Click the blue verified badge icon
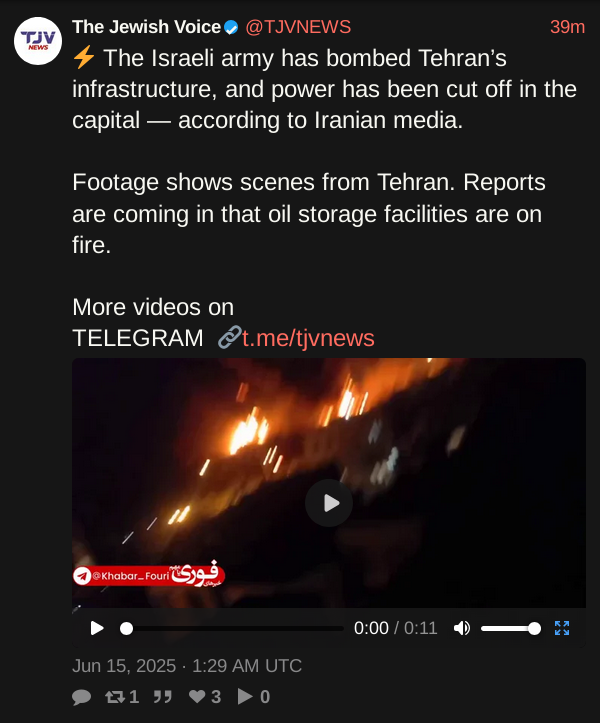This screenshot has height=723, width=600. tap(231, 28)
